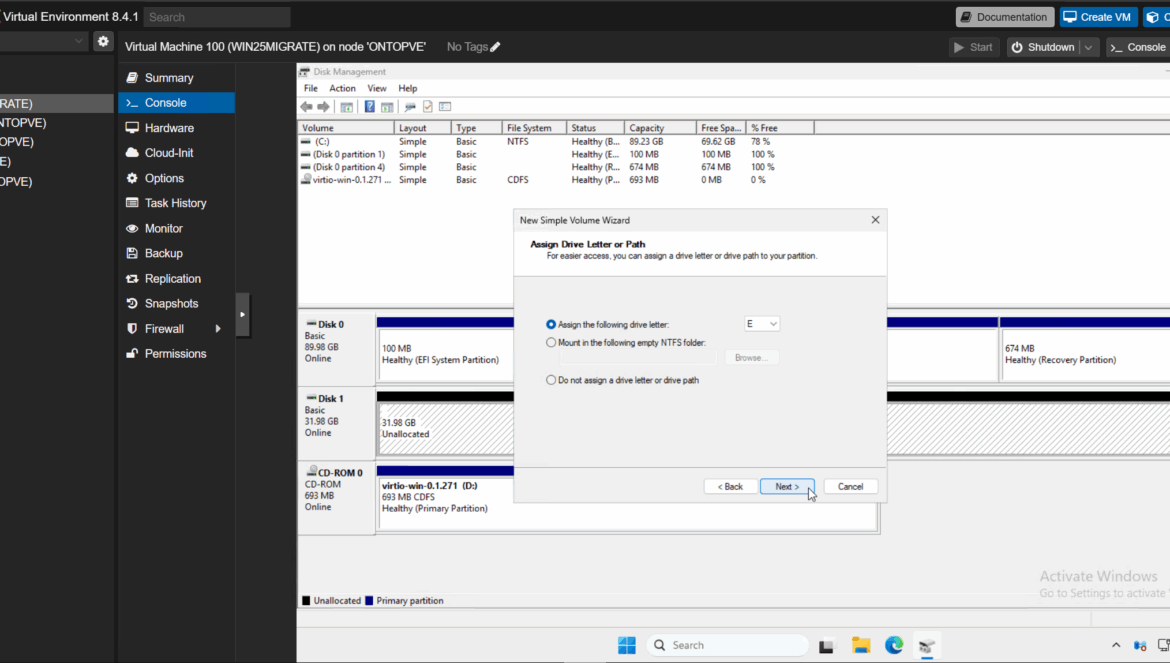Open the VM Options section
Viewport: 1170px width, 663px height.
177,178
